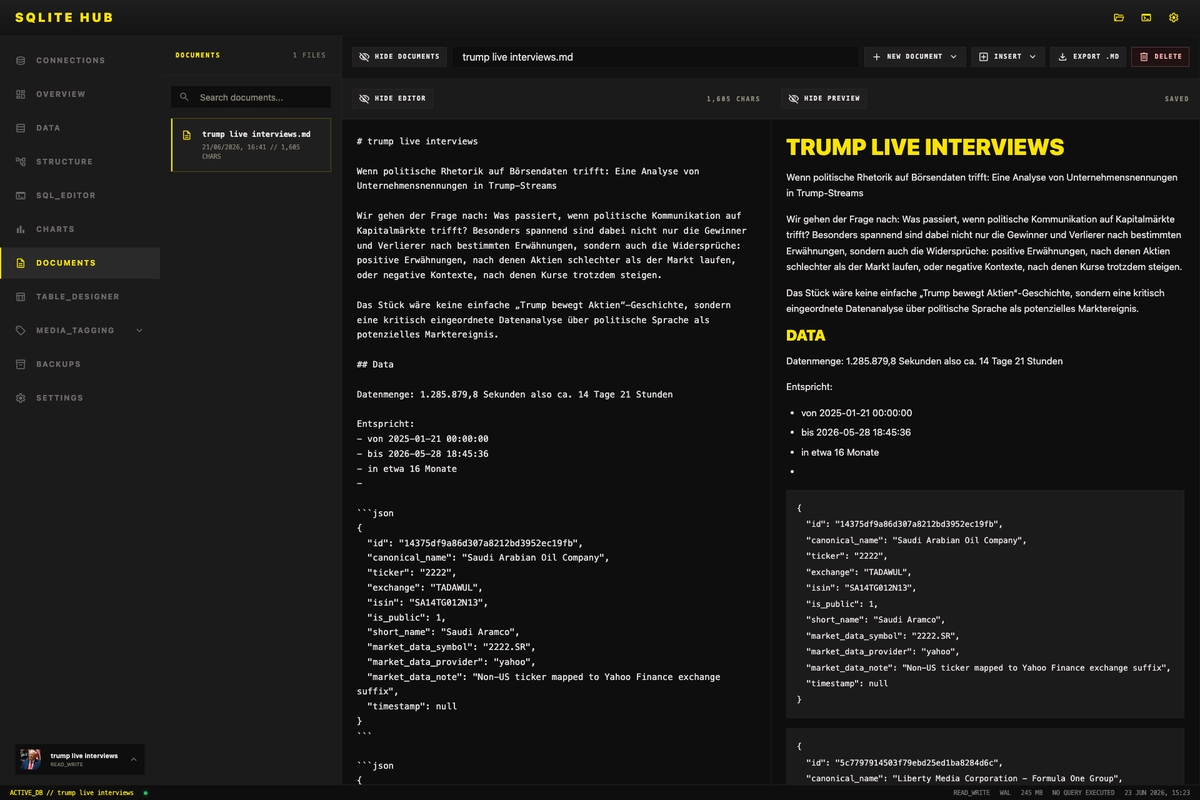Click the download icon on Export .MD
This screenshot has width=1200, height=800.
click(x=1063, y=57)
